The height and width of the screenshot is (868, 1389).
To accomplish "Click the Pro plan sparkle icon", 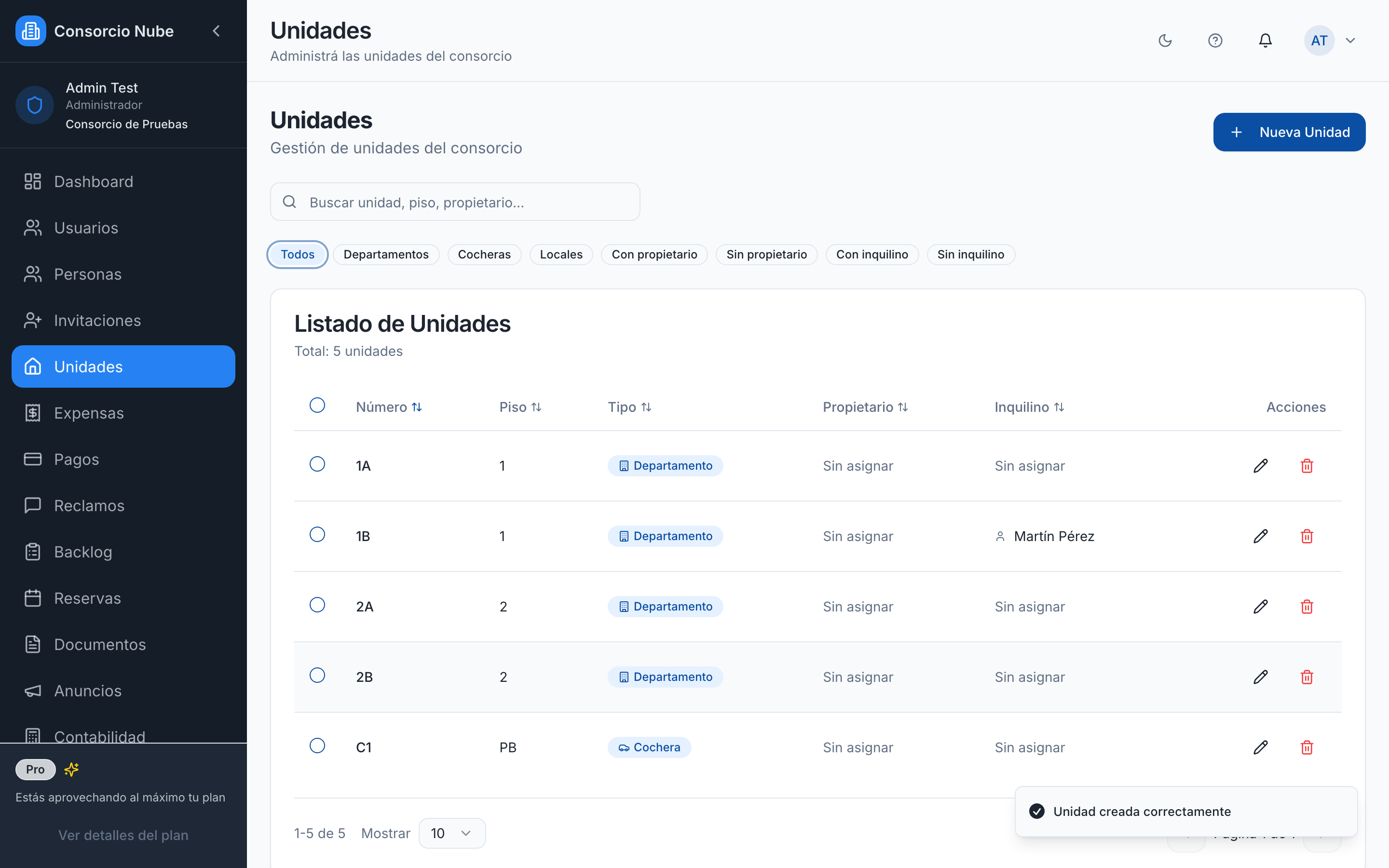I will click(72, 769).
